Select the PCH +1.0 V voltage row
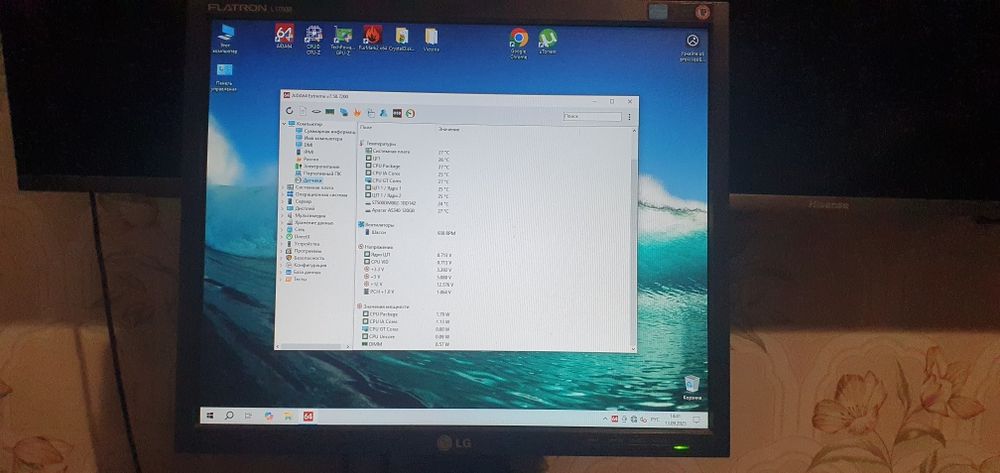Viewport: 1000px width, 473px height. [407, 291]
